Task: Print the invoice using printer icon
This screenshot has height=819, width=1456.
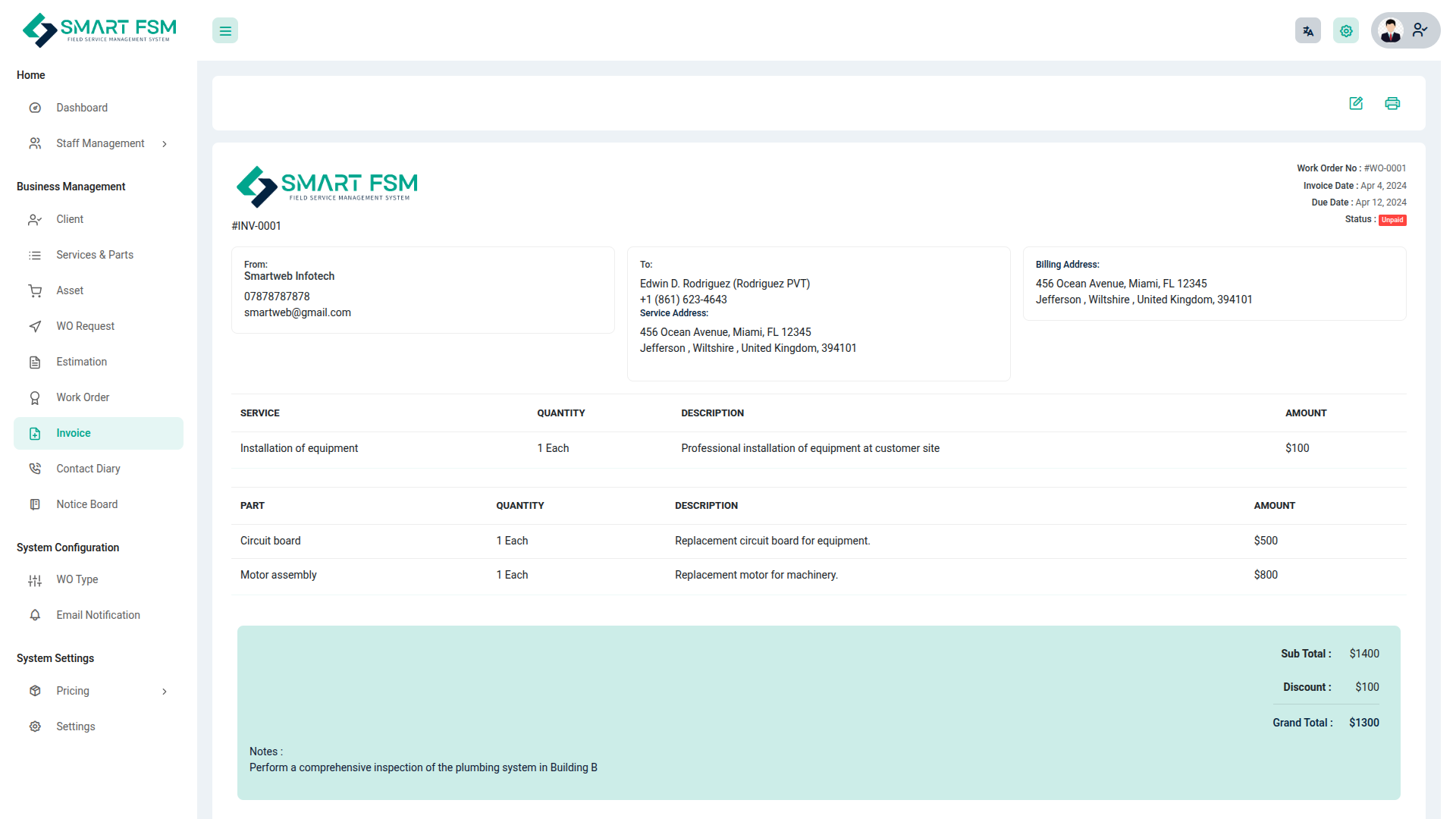Action: [x=1392, y=103]
